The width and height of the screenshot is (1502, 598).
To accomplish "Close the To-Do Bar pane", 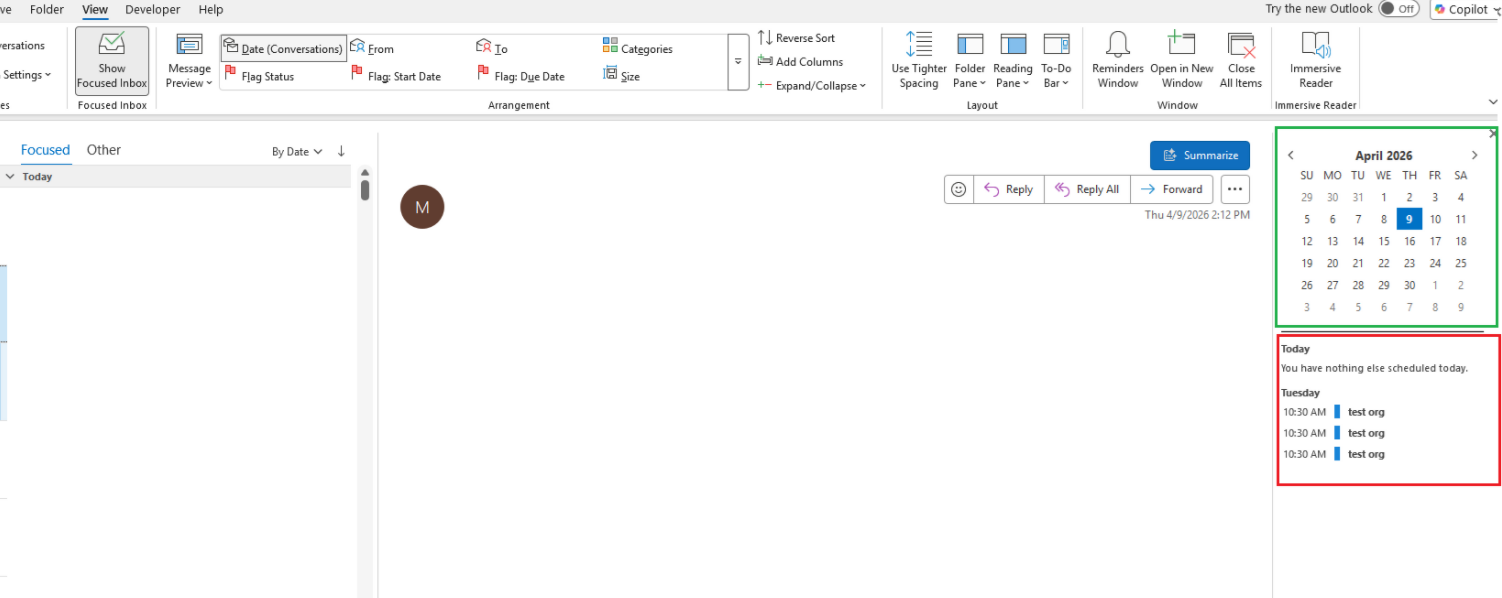I will pos(1493,133).
